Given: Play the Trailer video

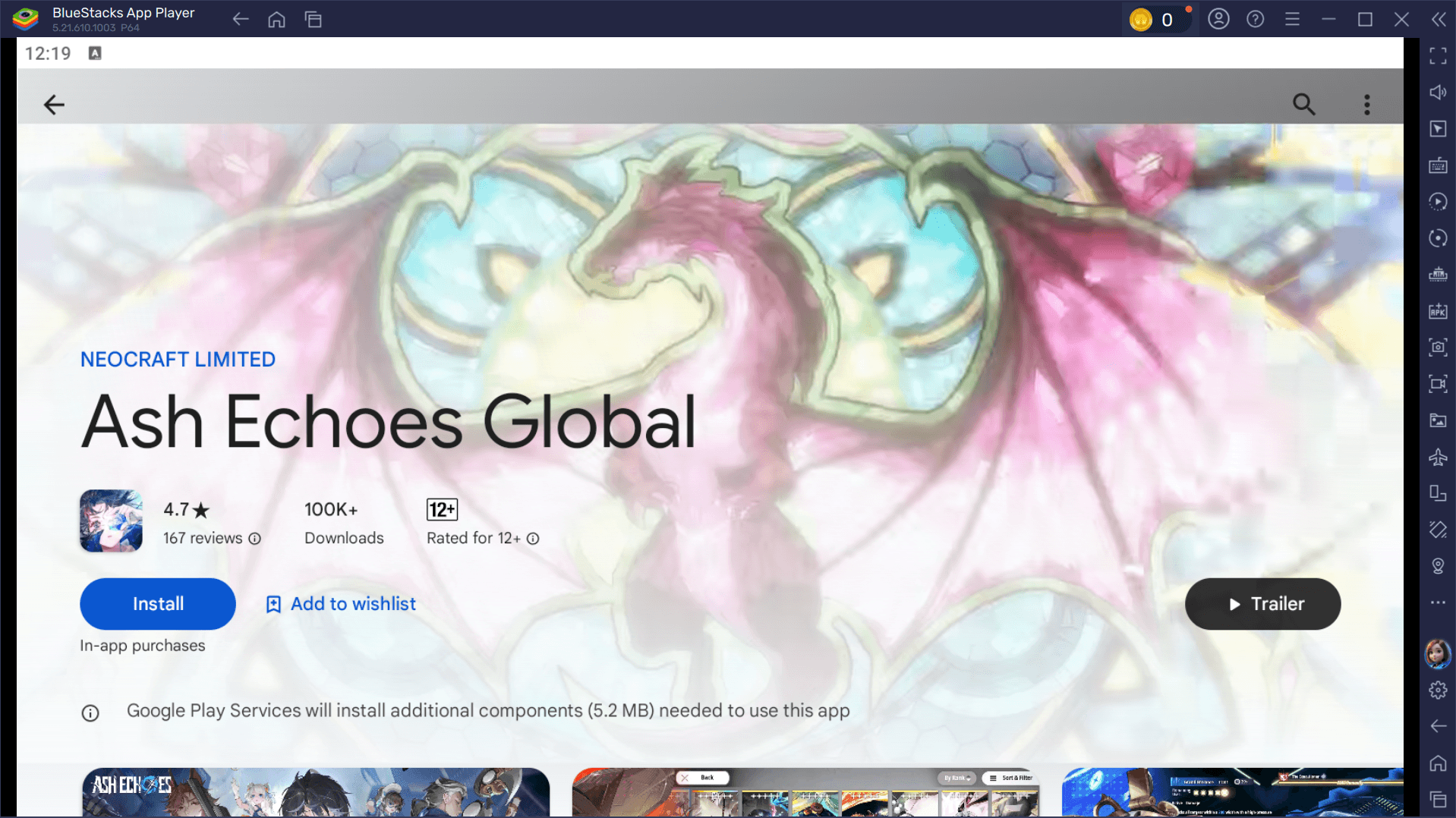Looking at the screenshot, I should tap(1262, 603).
